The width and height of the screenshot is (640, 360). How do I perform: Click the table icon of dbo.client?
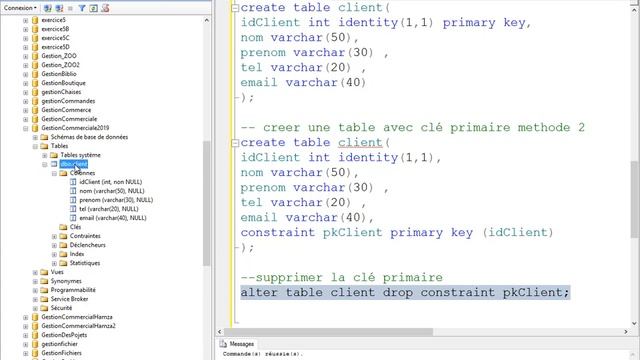point(54,164)
